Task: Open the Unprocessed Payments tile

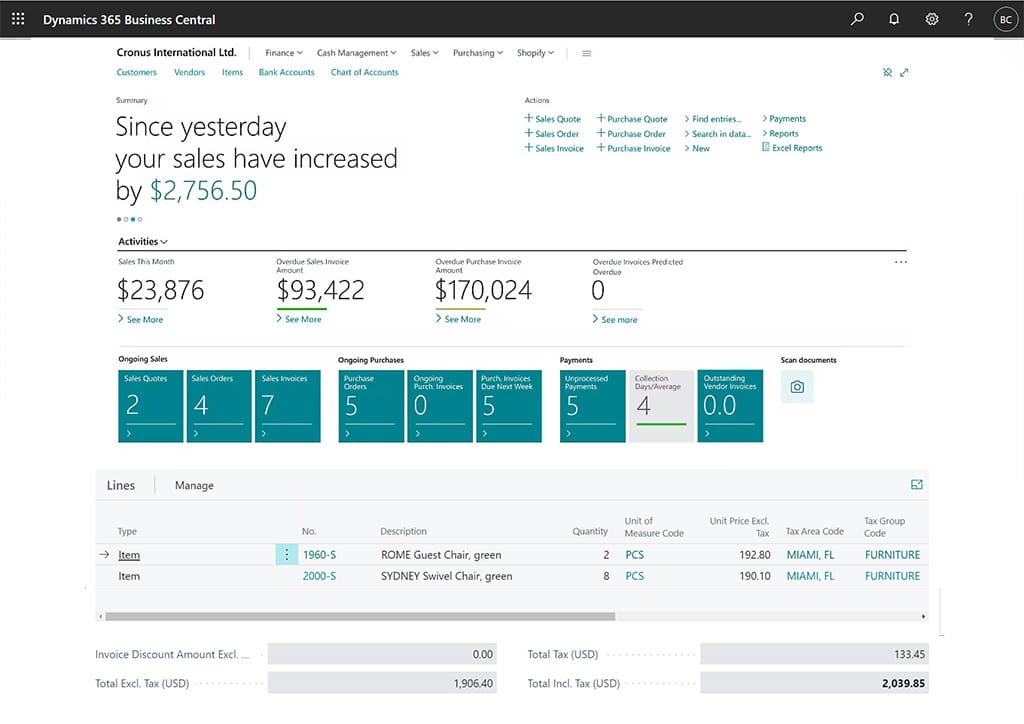Action: point(592,406)
